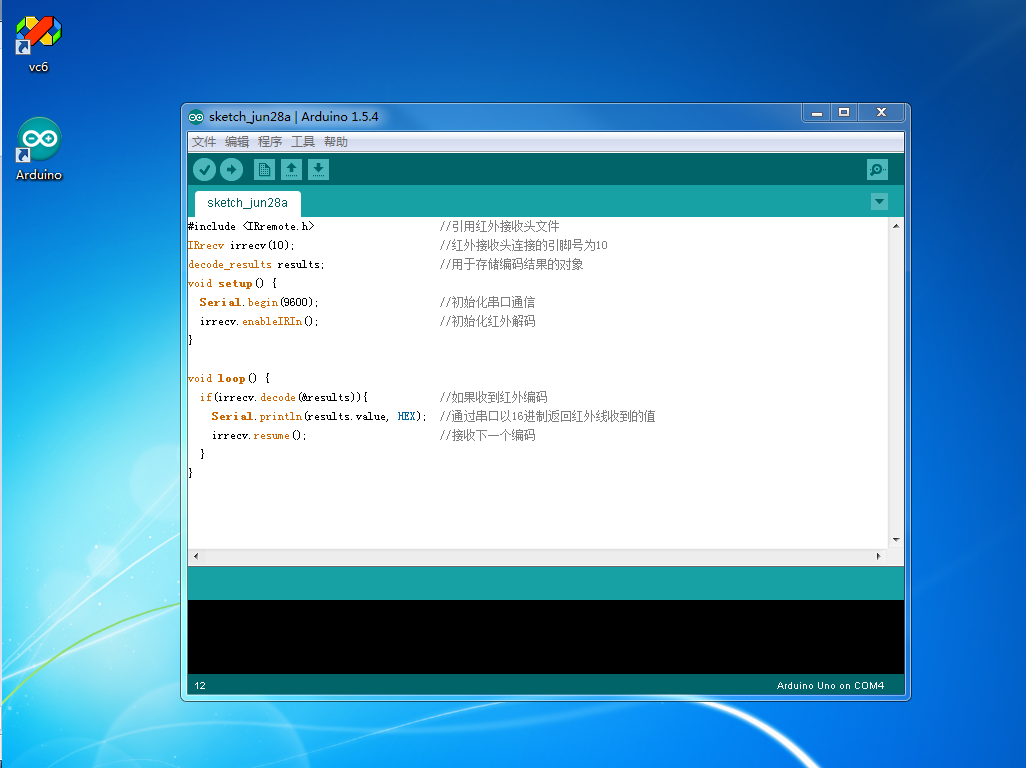Click the comment //接收下一个编码
Image resolution: width=1026 pixels, height=768 pixels.
tap(487, 435)
